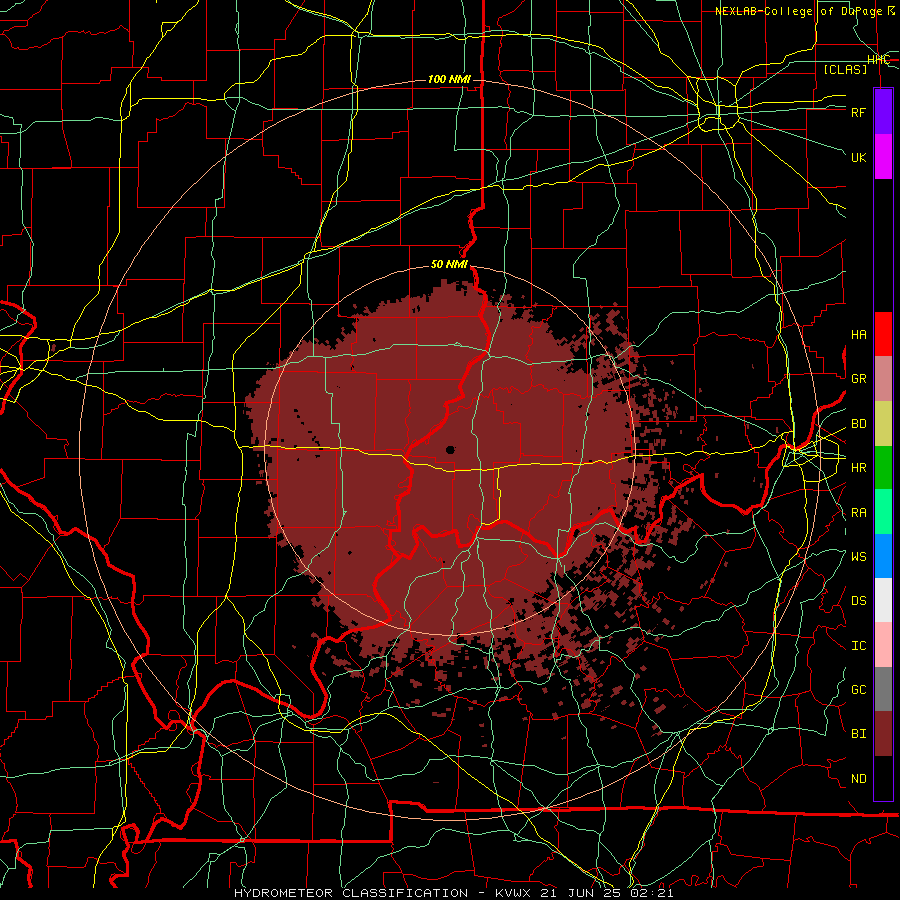Click the RF legend label
This screenshot has width=900, height=900.
858,112
